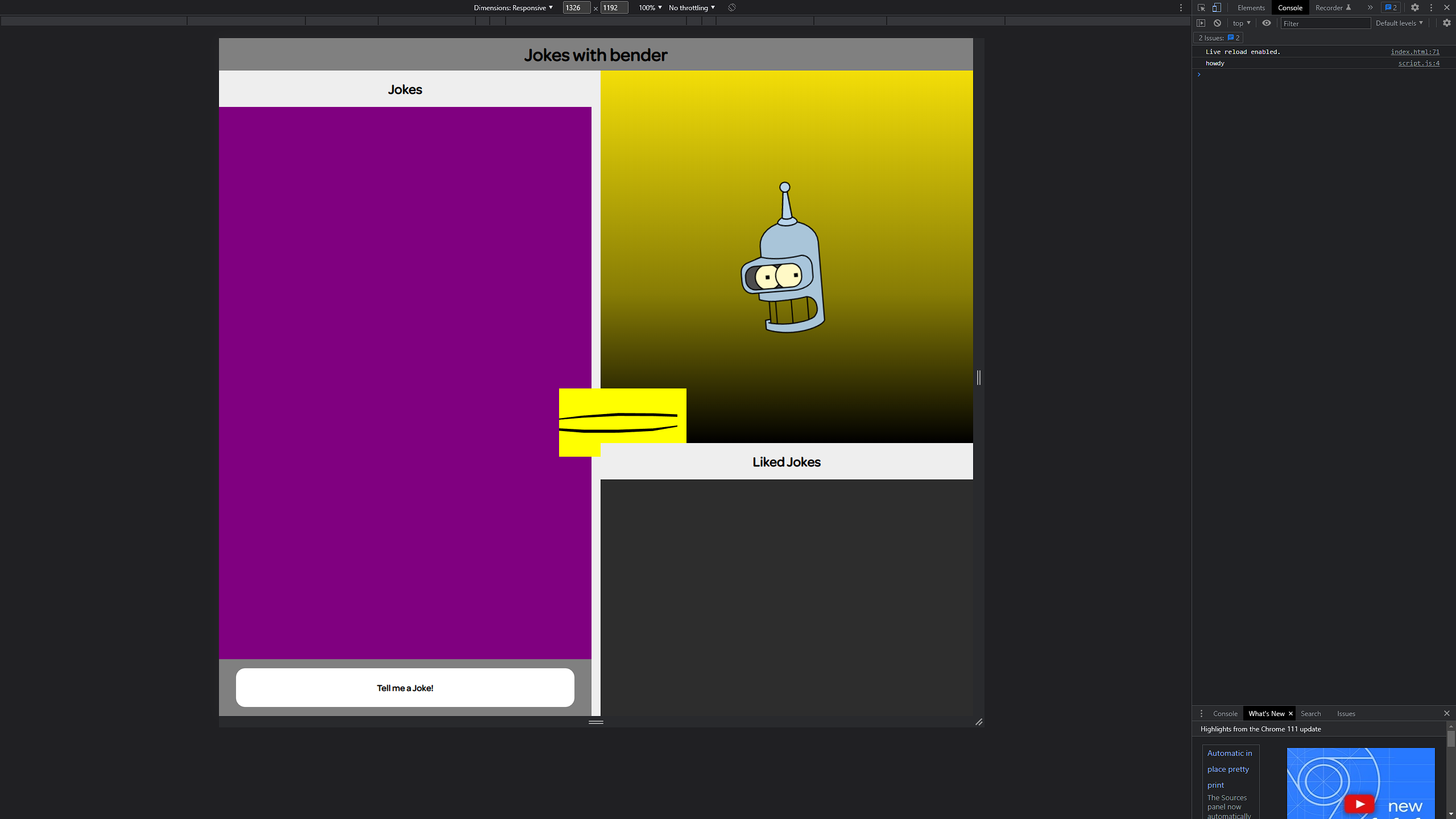Viewport: 1456px width, 819px height.
Task: Close the bottom drawer
Action: [1446, 713]
